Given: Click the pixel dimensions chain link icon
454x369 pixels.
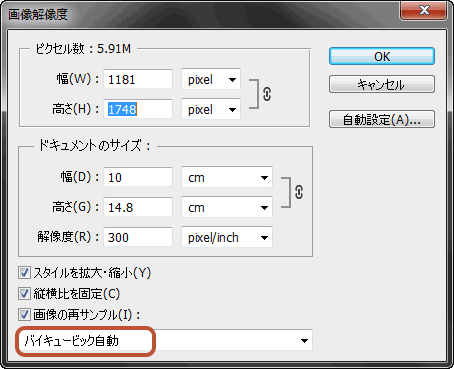Looking at the screenshot, I should click(x=267, y=94).
